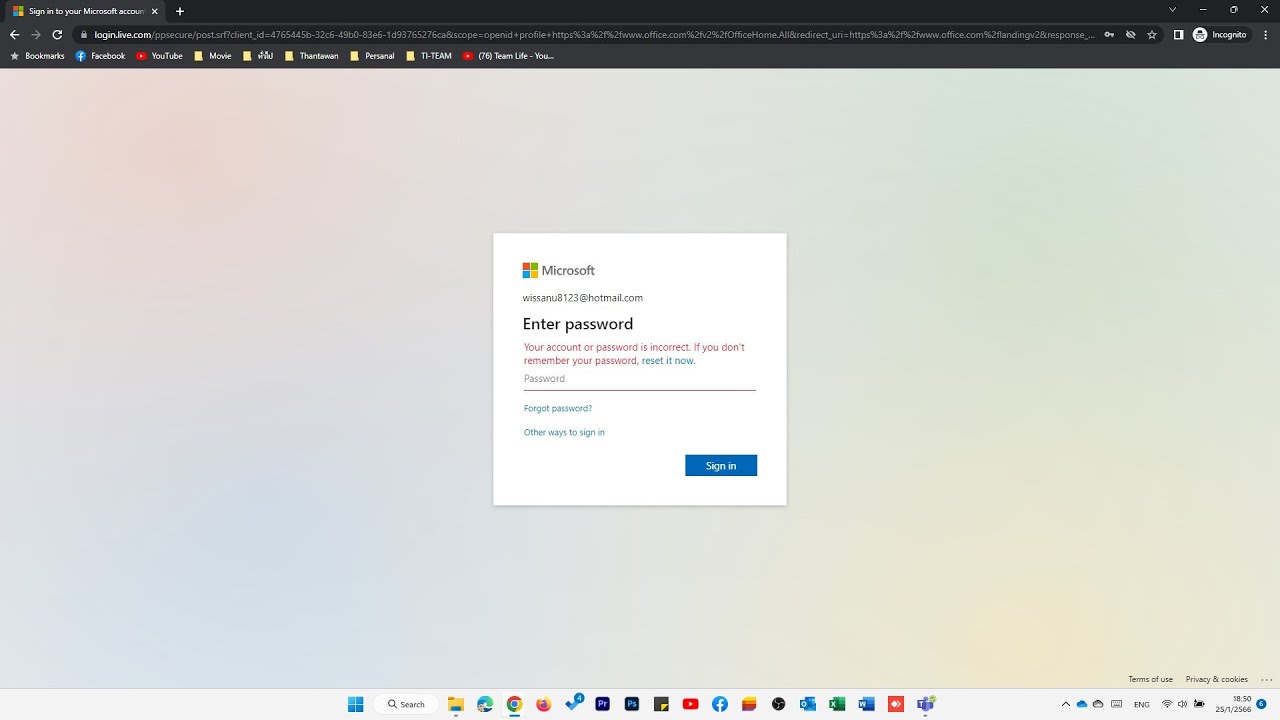This screenshot has width=1280, height=720.
Task: Open the saved password key icon
Action: (x=1109, y=34)
